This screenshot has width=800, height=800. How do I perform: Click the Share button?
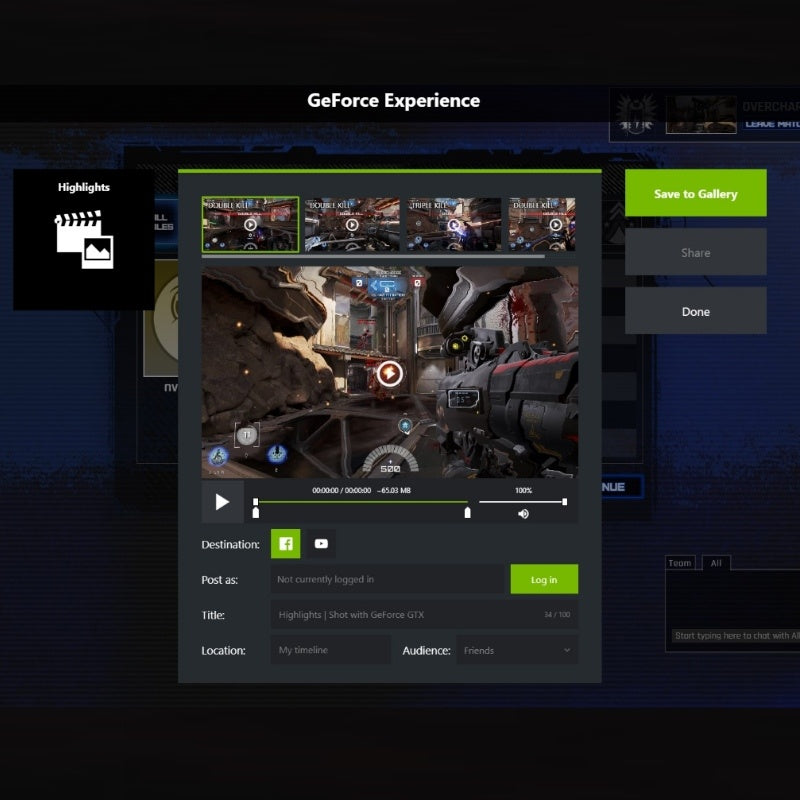[695, 253]
